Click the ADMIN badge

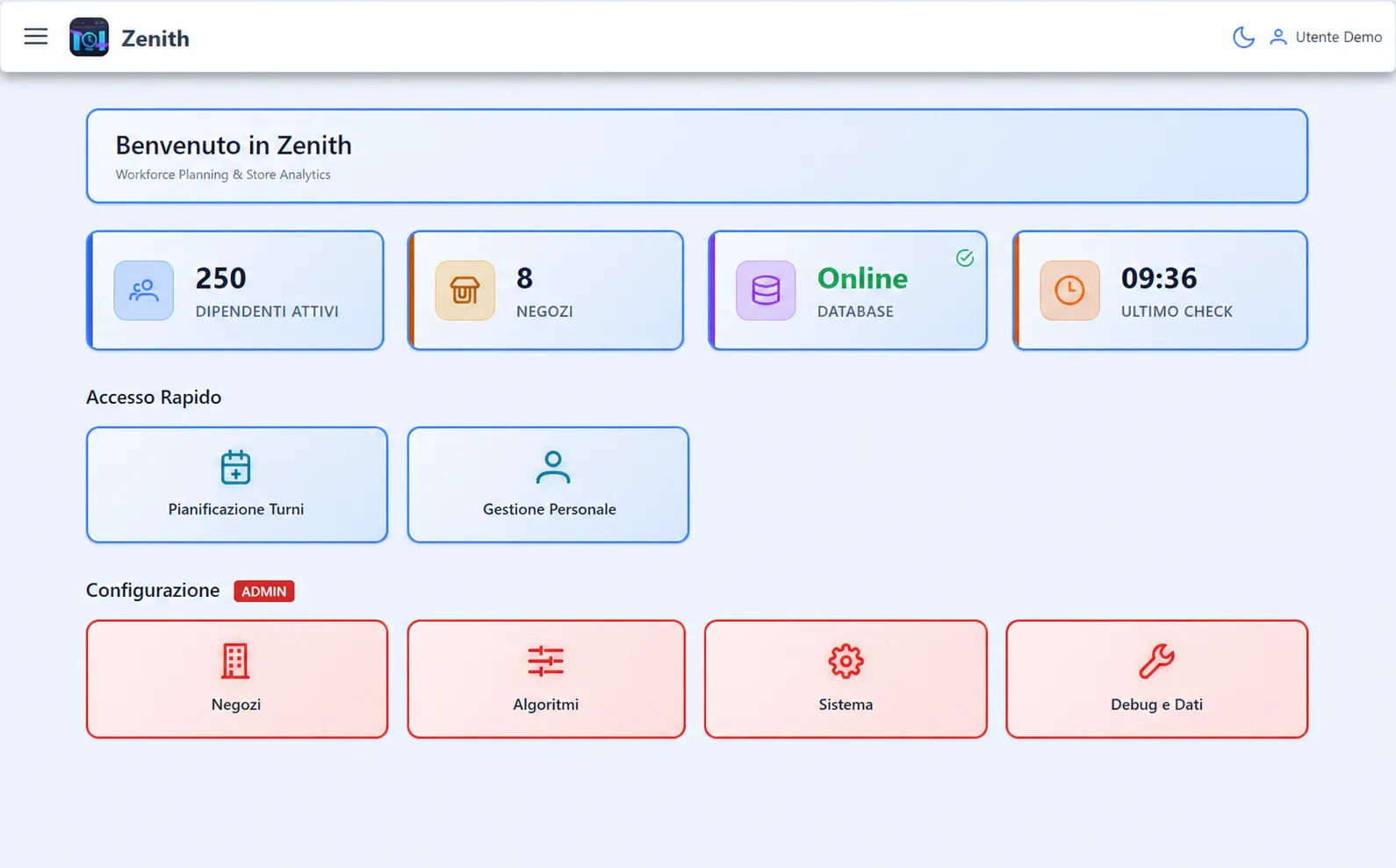coord(263,592)
